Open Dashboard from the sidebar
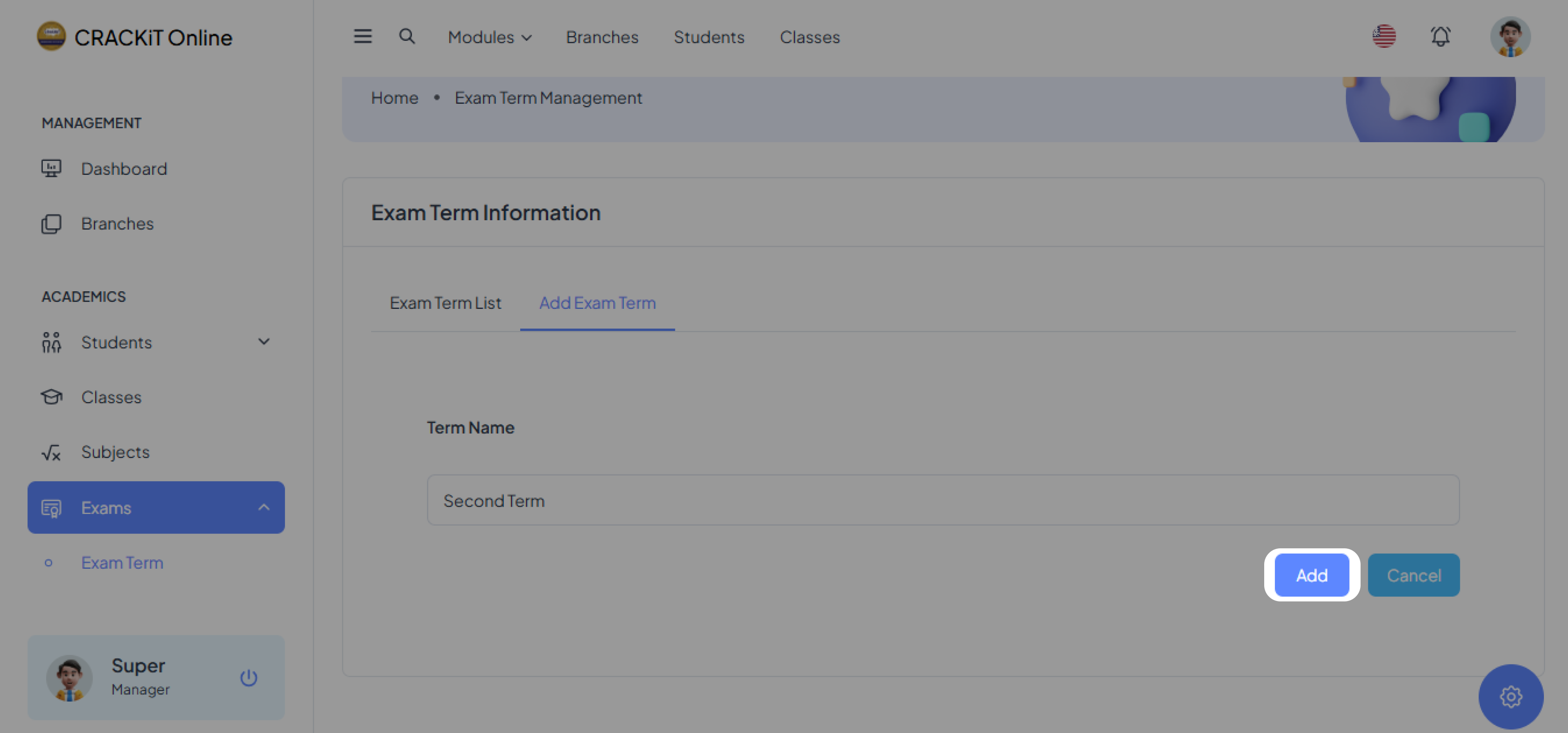The image size is (1568, 733). (124, 169)
